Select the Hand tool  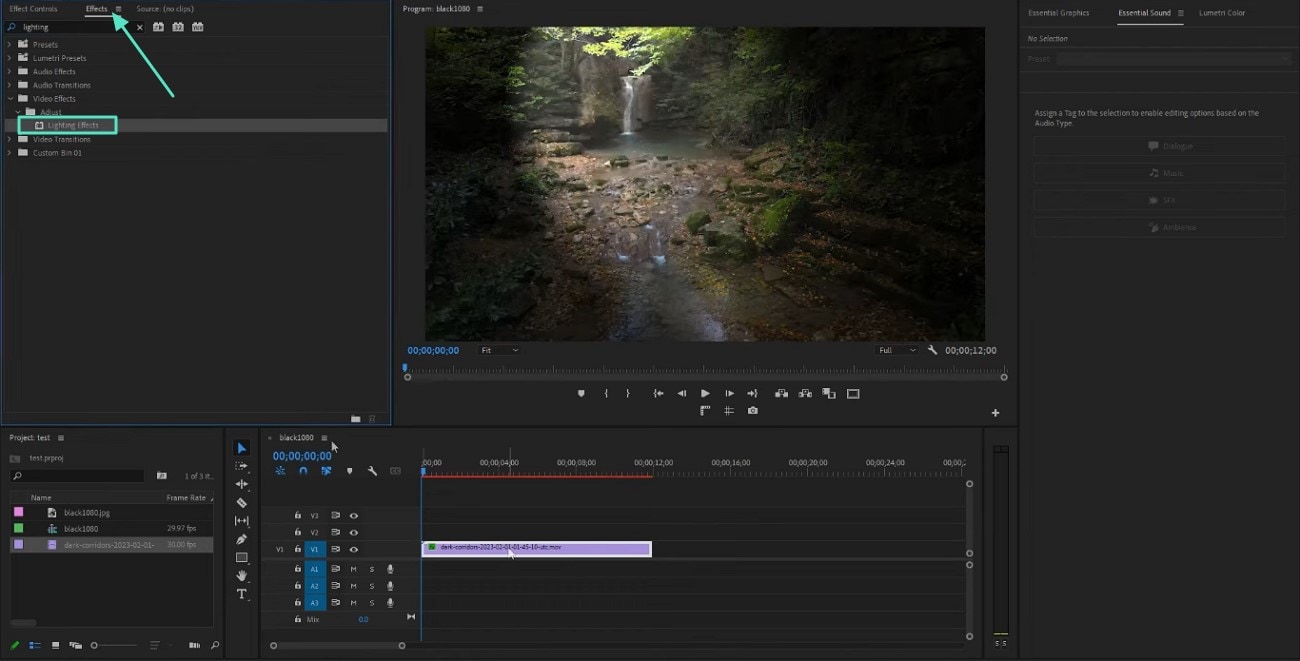pyautogui.click(x=241, y=576)
